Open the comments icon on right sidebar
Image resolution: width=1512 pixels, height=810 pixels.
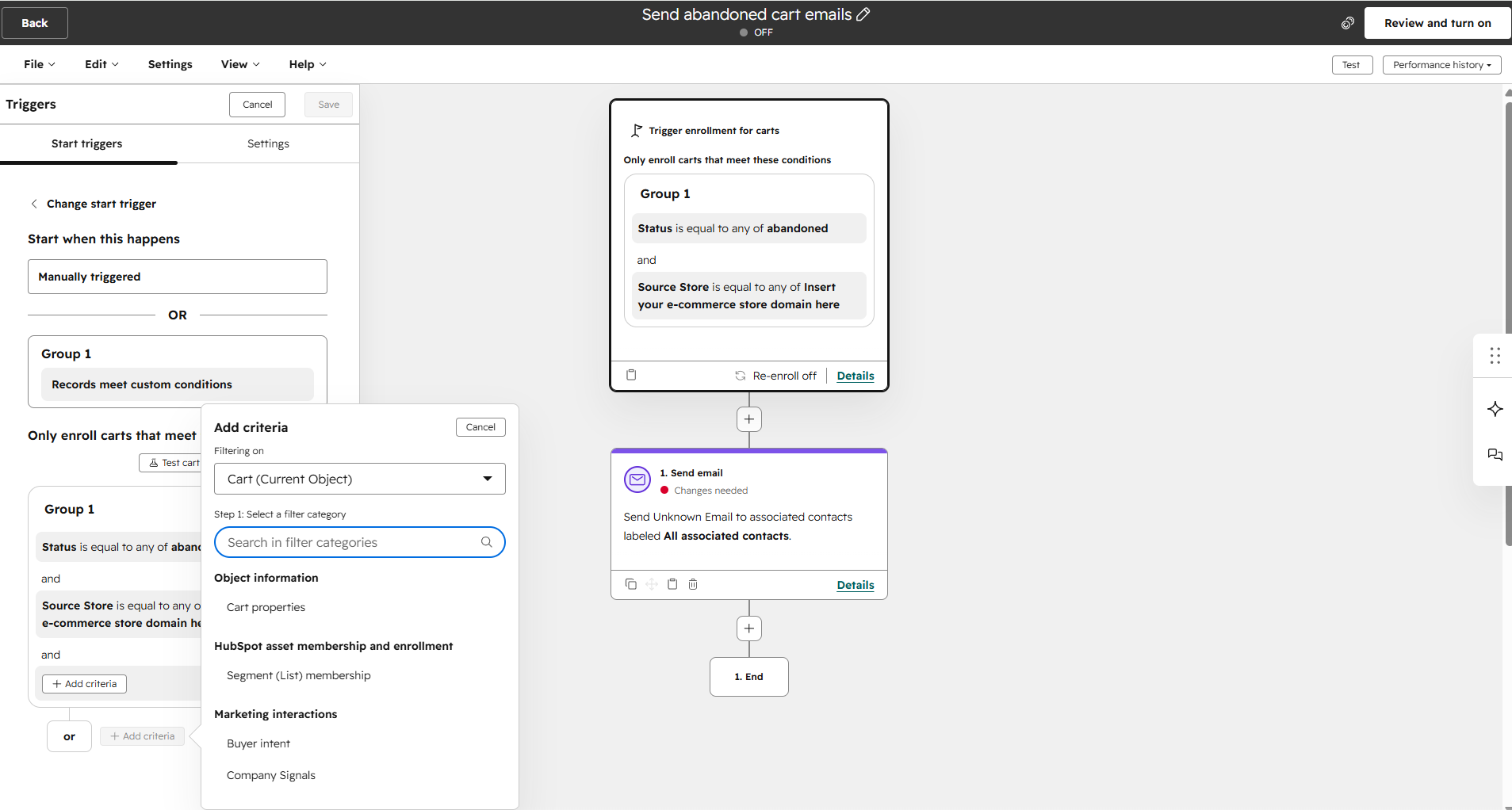pyautogui.click(x=1495, y=455)
